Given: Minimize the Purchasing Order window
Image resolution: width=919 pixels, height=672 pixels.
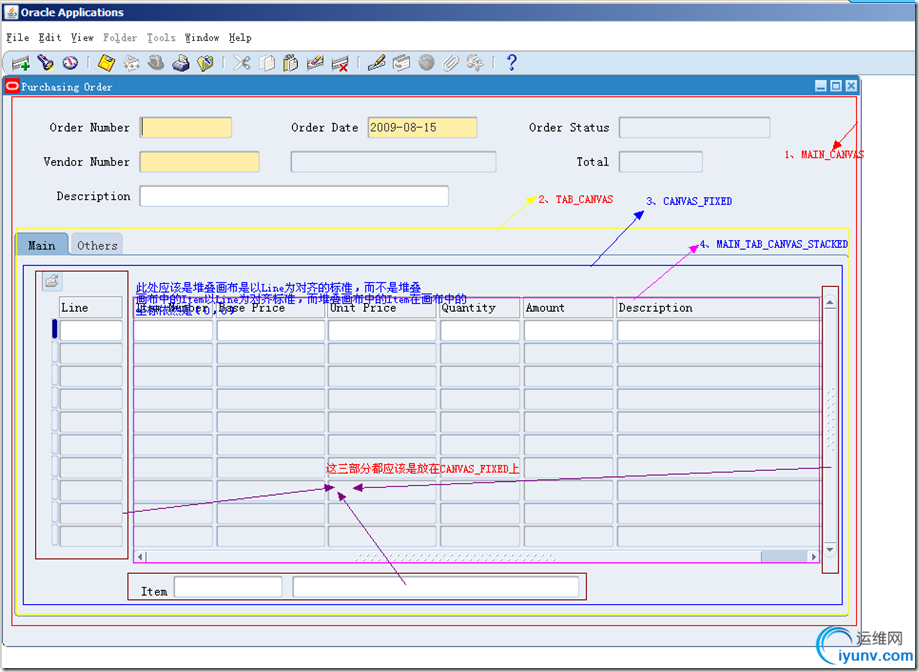Looking at the screenshot, I should (821, 86).
